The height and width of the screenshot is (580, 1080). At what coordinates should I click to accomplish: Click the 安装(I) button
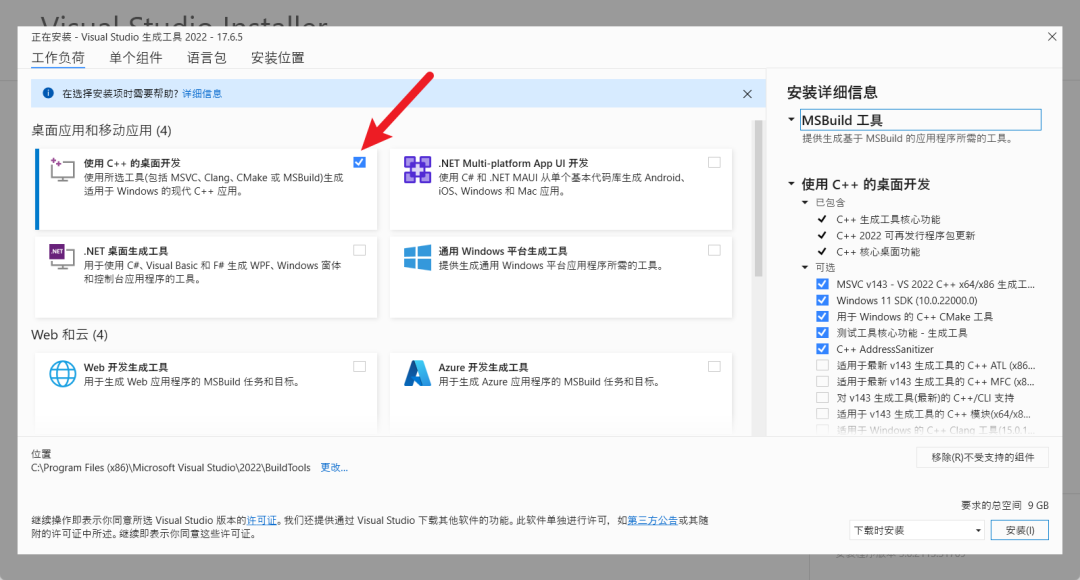[1019, 530]
